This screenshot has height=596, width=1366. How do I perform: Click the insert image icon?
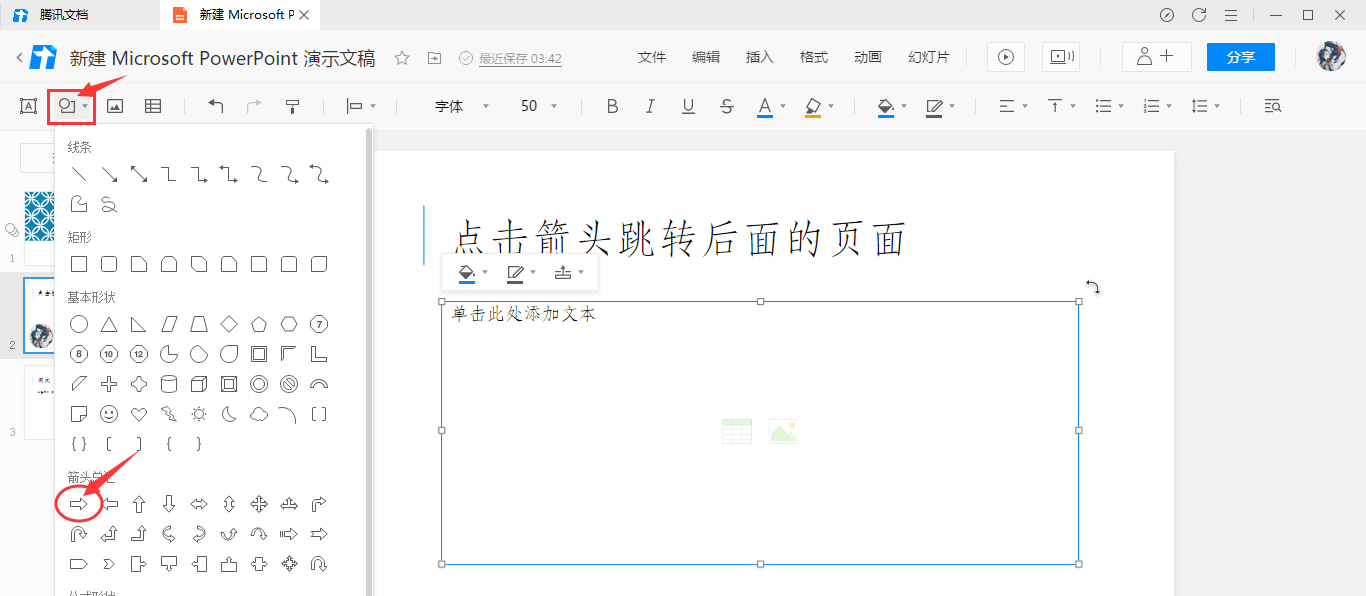(x=113, y=105)
